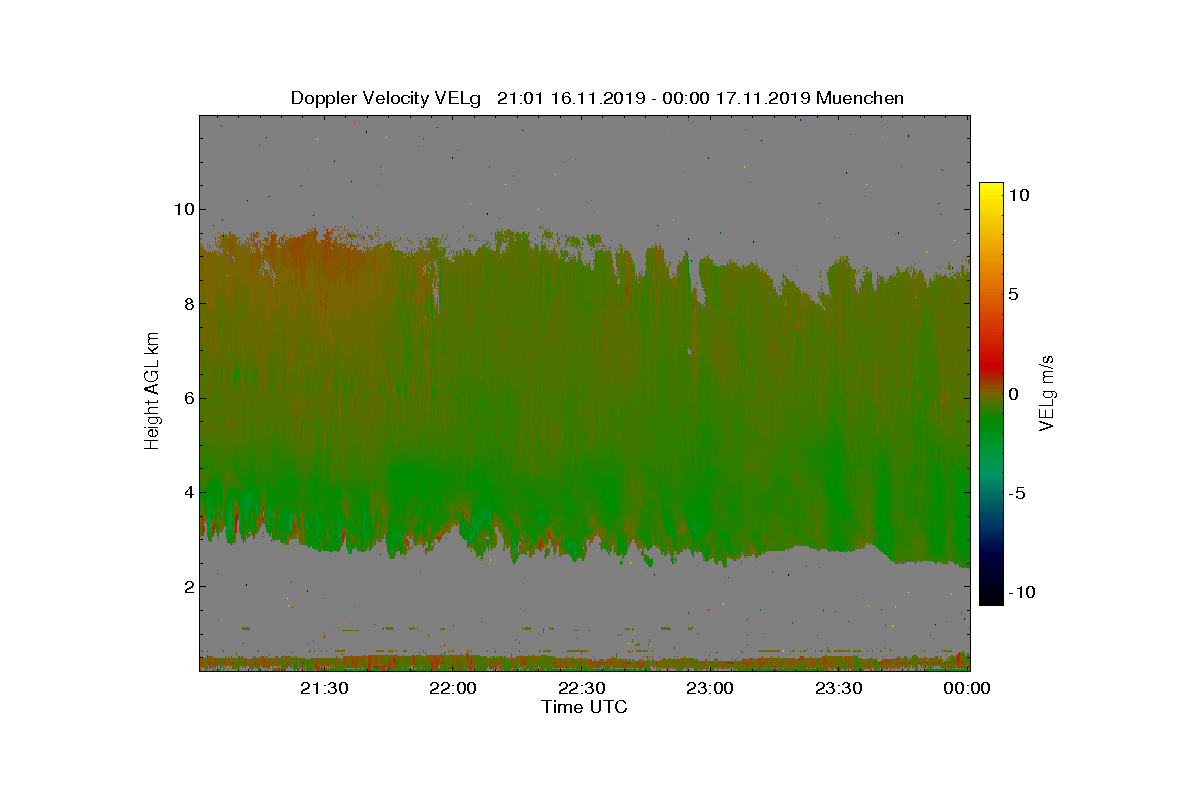Click the colorbar label '5'

coord(1013,295)
